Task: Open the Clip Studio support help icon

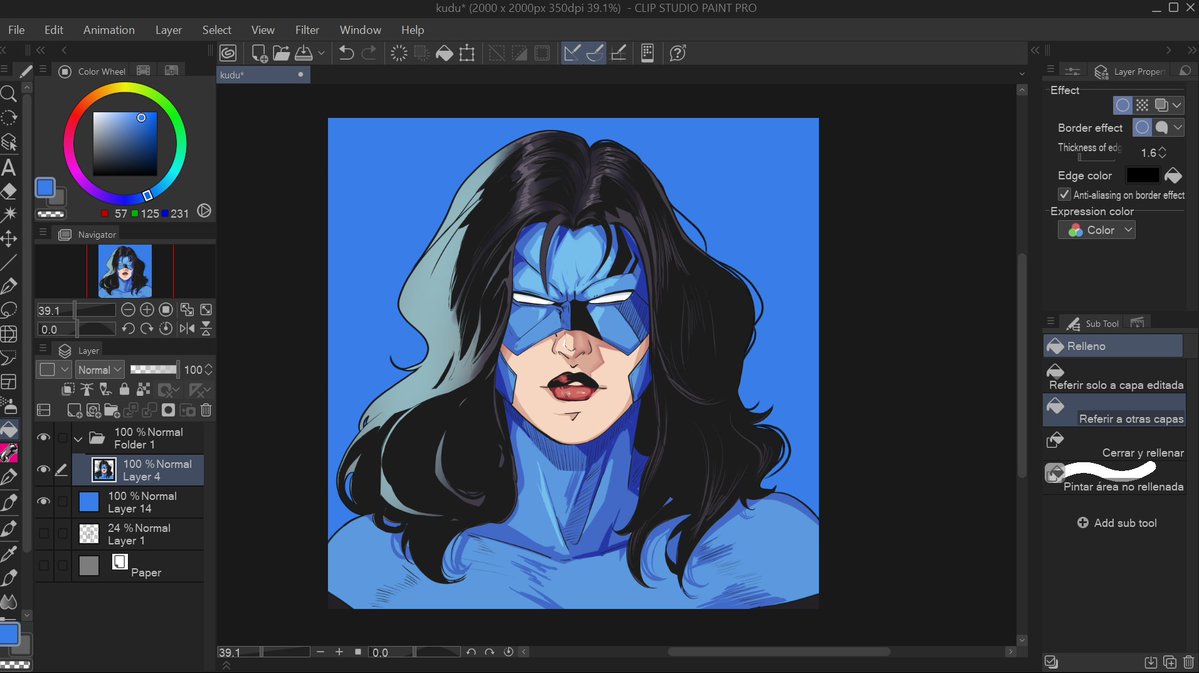Action: (677, 53)
